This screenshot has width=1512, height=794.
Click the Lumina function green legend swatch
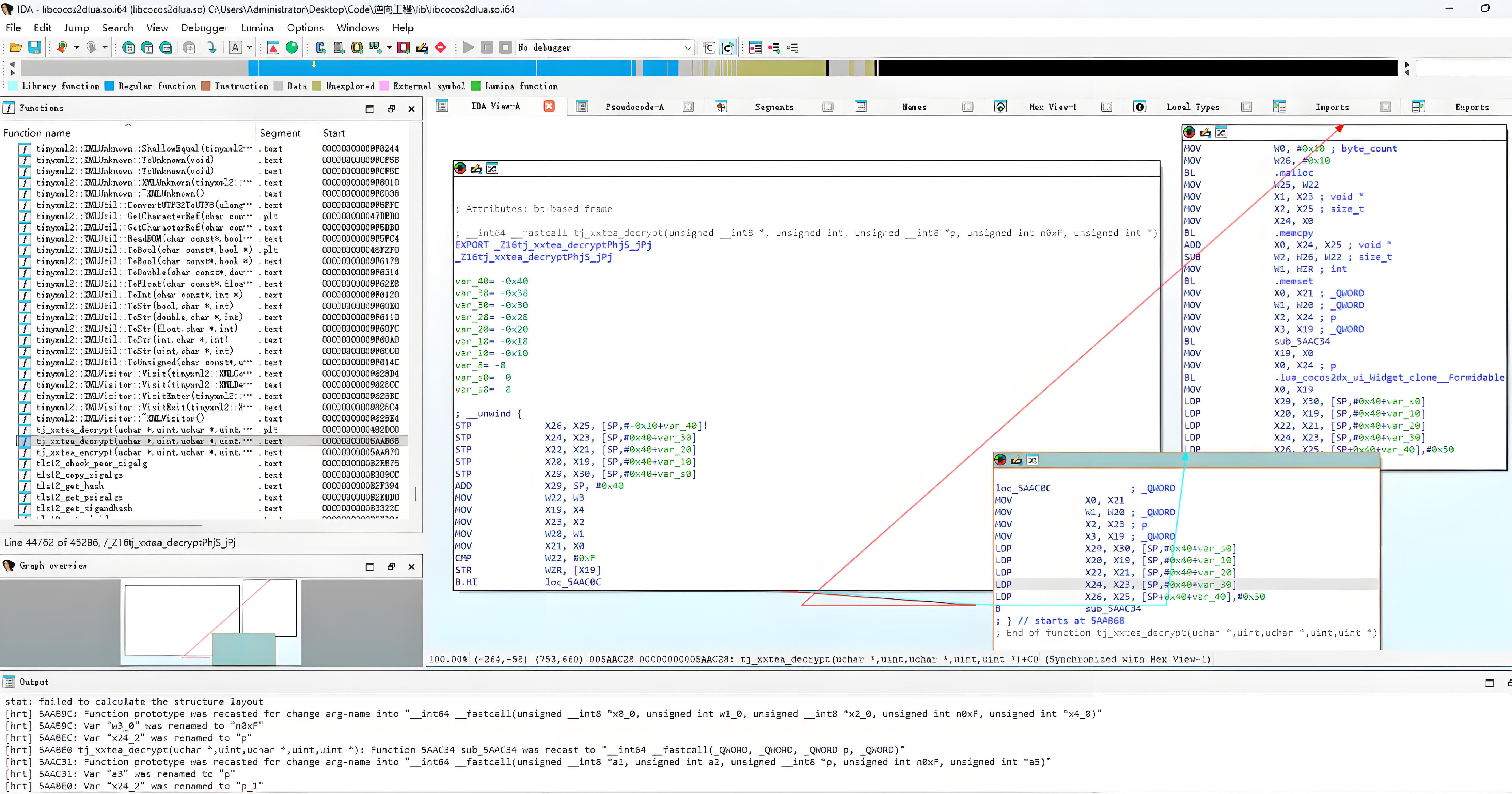click(x=476, y=86)
